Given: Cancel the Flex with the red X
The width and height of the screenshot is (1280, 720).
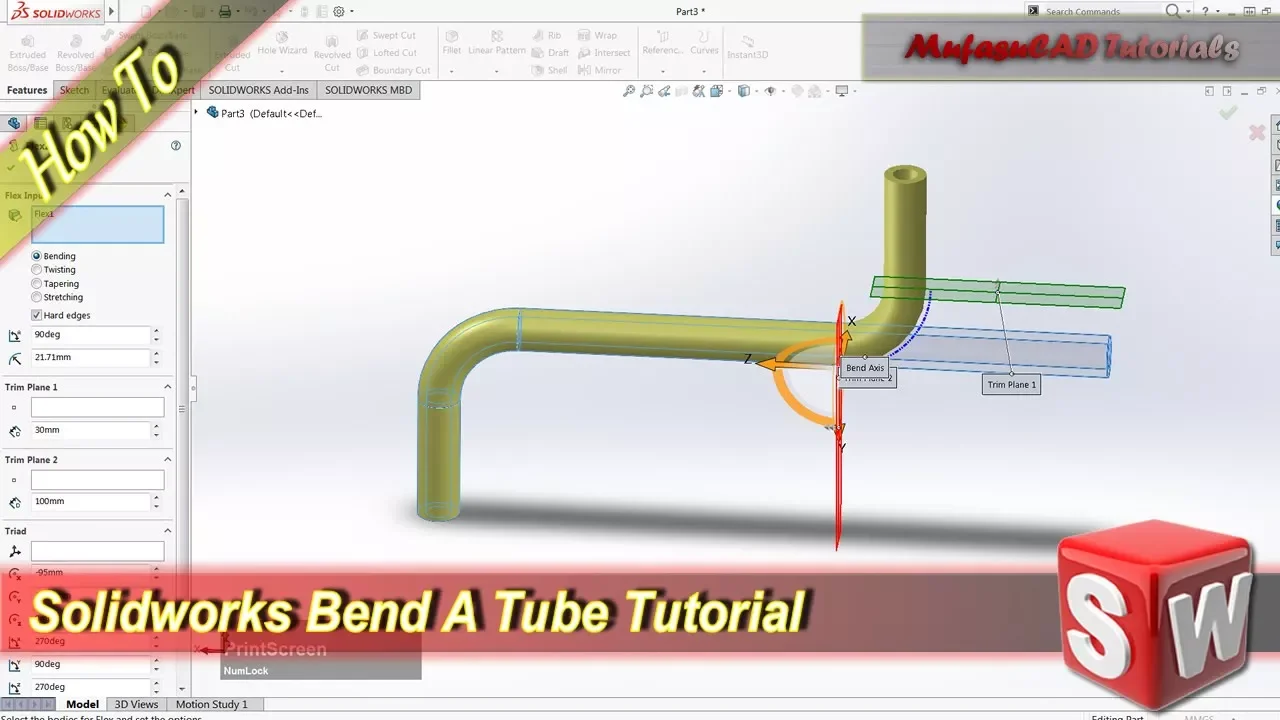Looking at the screenshot, I should tap(1258, 132).
